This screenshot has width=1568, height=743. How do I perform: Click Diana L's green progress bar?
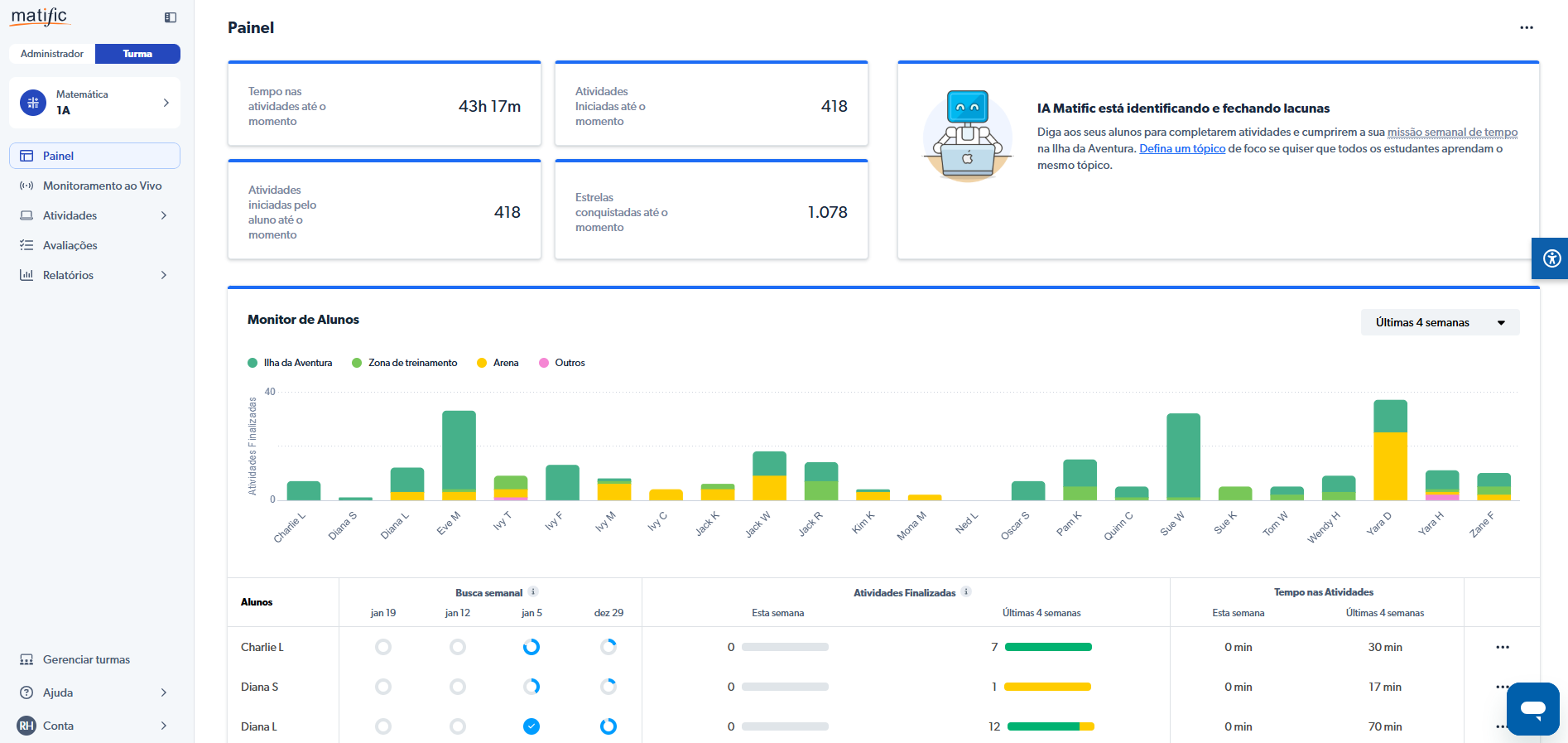(x=1042, y=726)
